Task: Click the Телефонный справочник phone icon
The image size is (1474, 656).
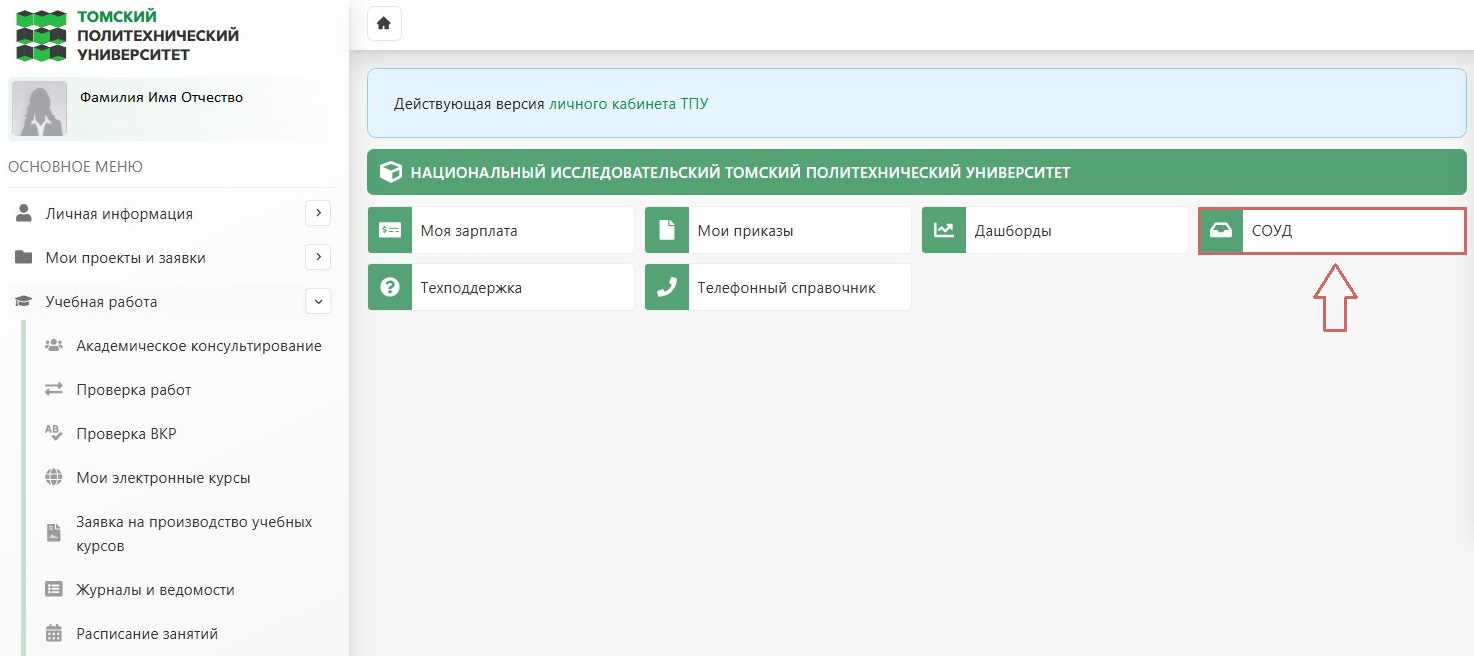Action: click(667, 287)
